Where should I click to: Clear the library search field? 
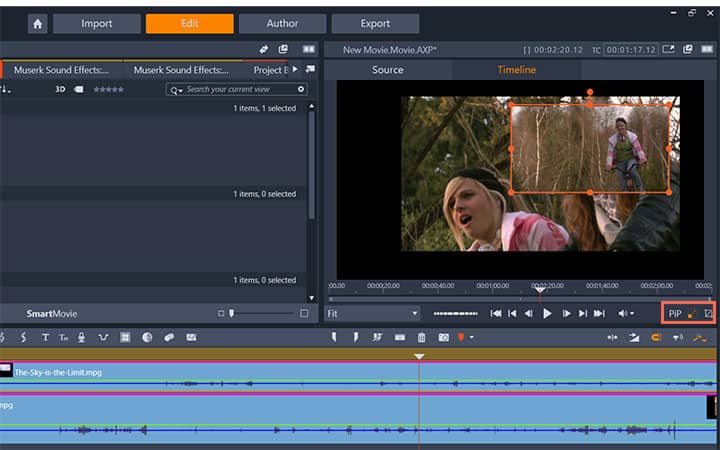[301, 90]
